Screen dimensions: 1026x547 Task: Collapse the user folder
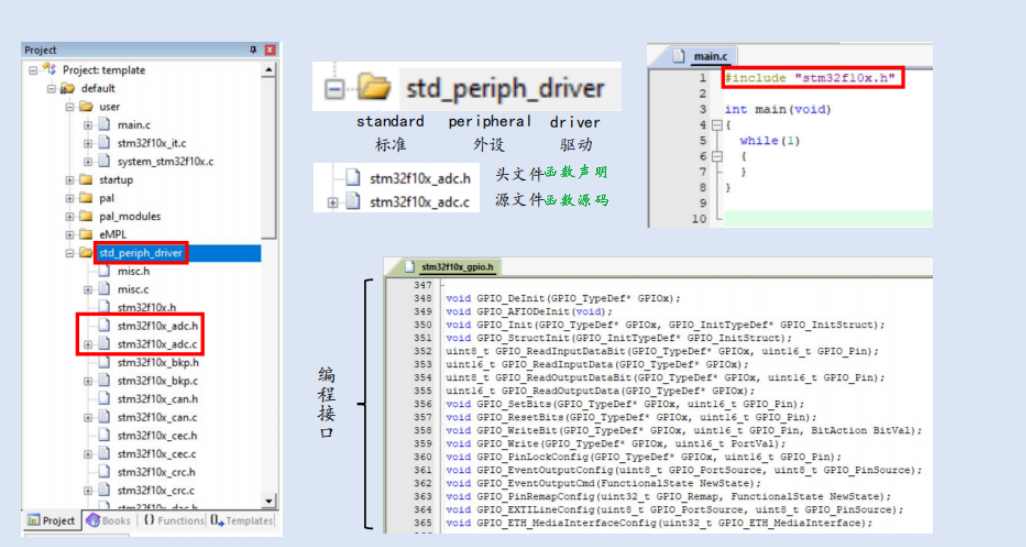[x=69, y=107]
